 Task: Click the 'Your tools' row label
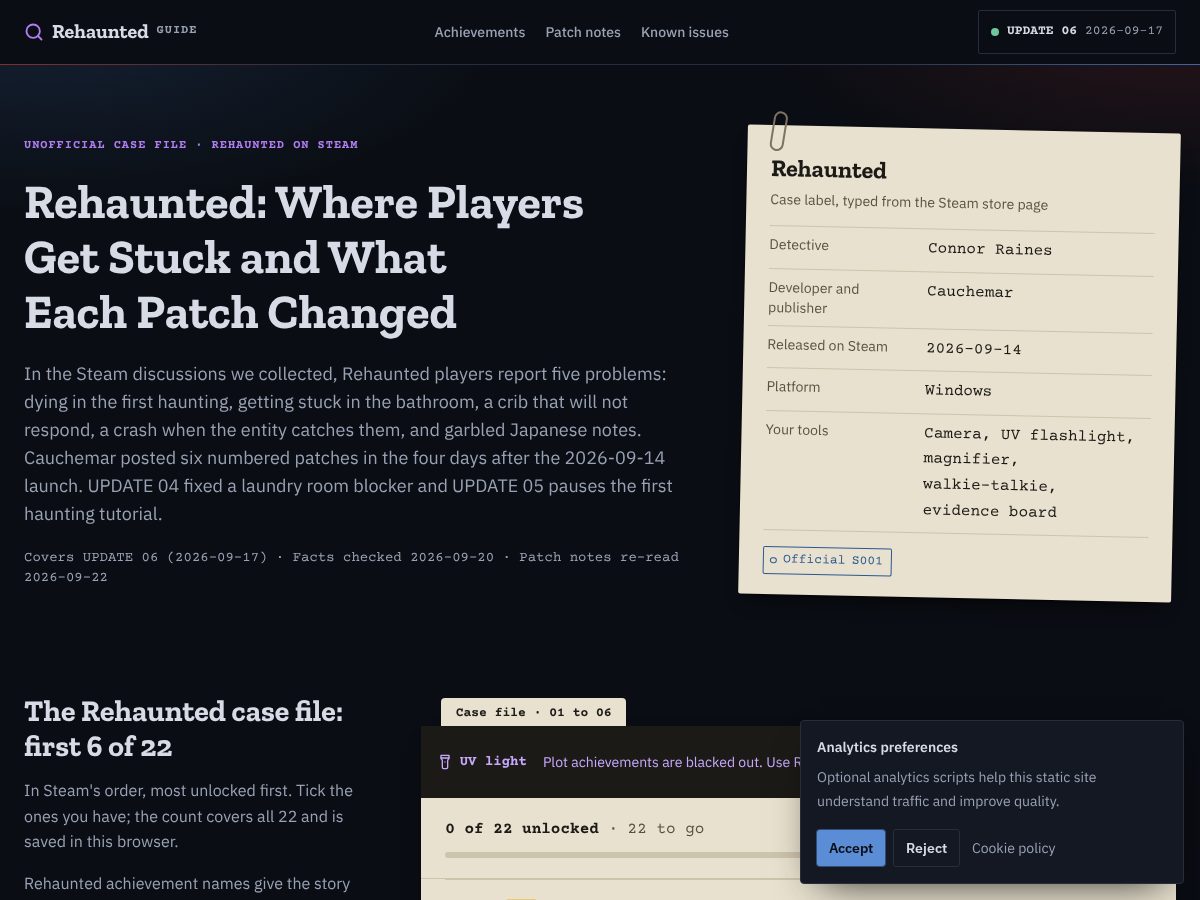pyautogui.click(x=797, y=430)
